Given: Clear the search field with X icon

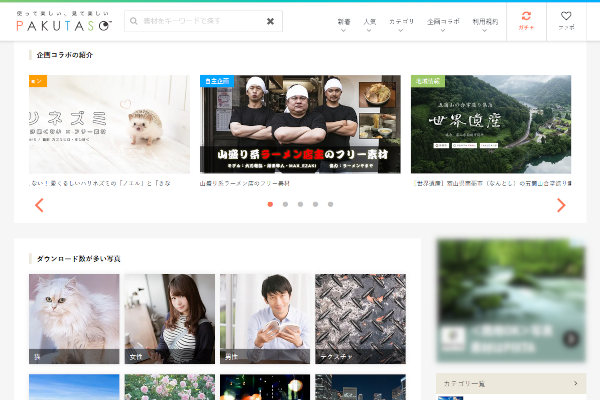Looking at the screenshot, I should point(270,21).
